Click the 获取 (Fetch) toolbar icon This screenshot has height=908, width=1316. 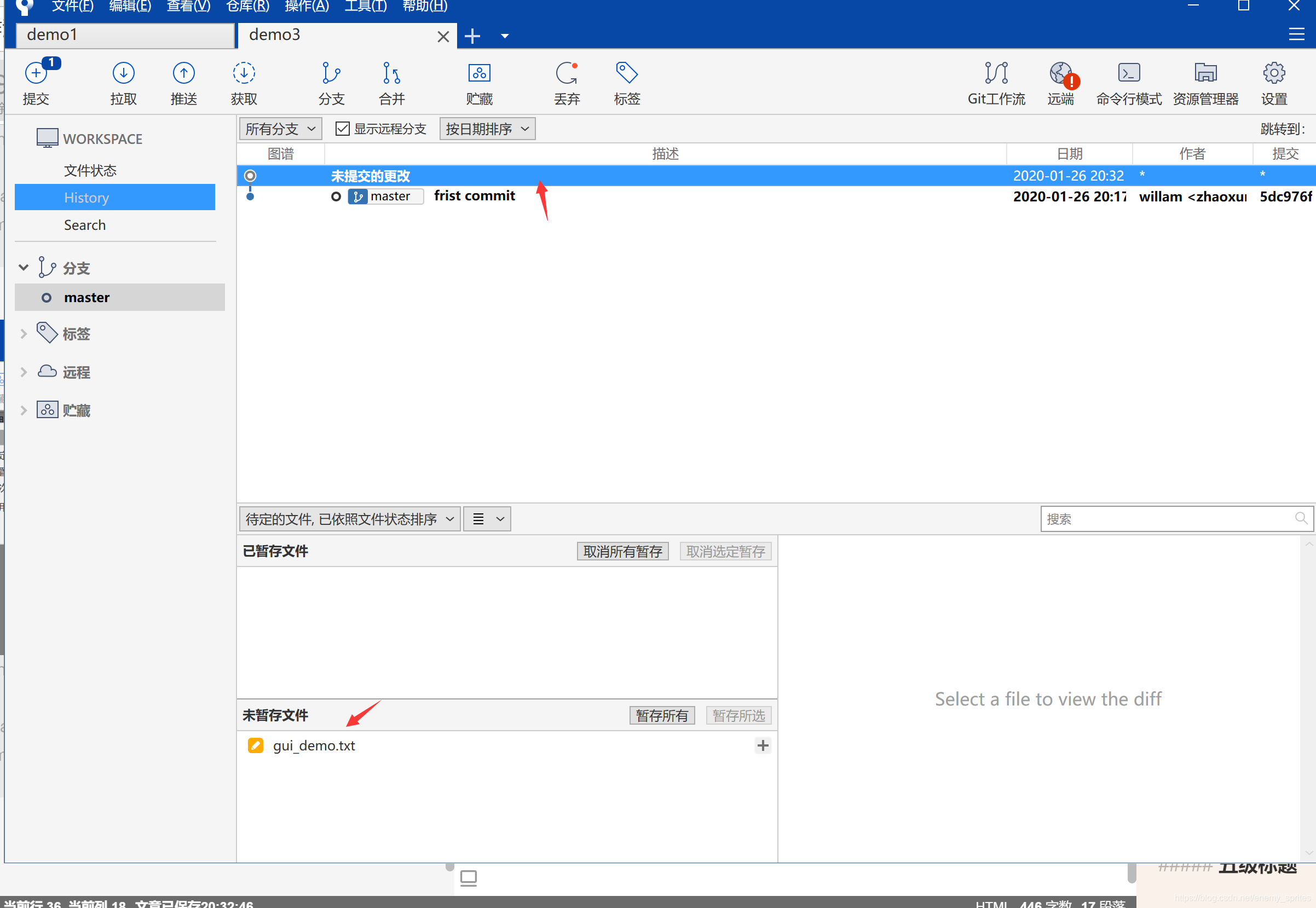[244, 74]
